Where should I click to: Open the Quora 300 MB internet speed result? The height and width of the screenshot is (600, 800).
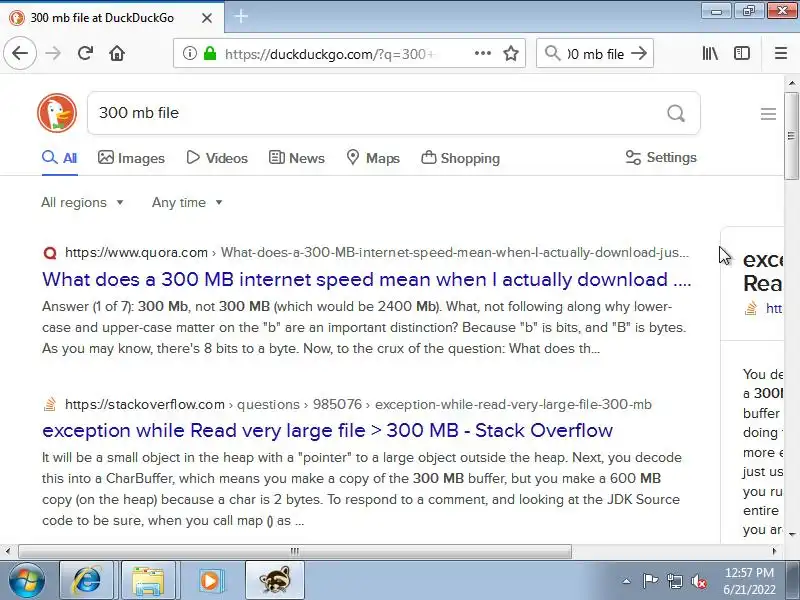point(366,280)
